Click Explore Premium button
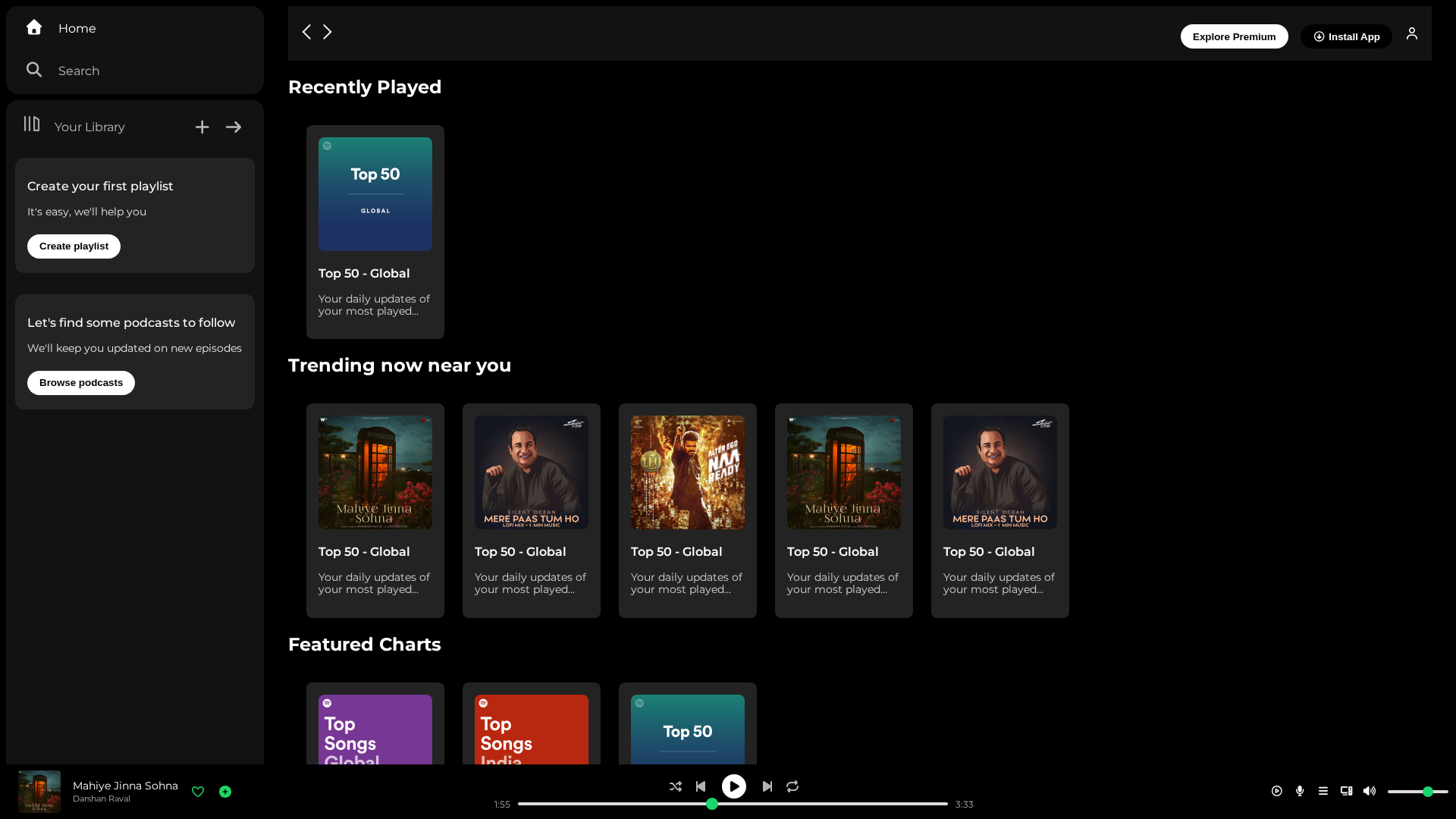Screen dimensions: 1456x819 coord(1234,36)
